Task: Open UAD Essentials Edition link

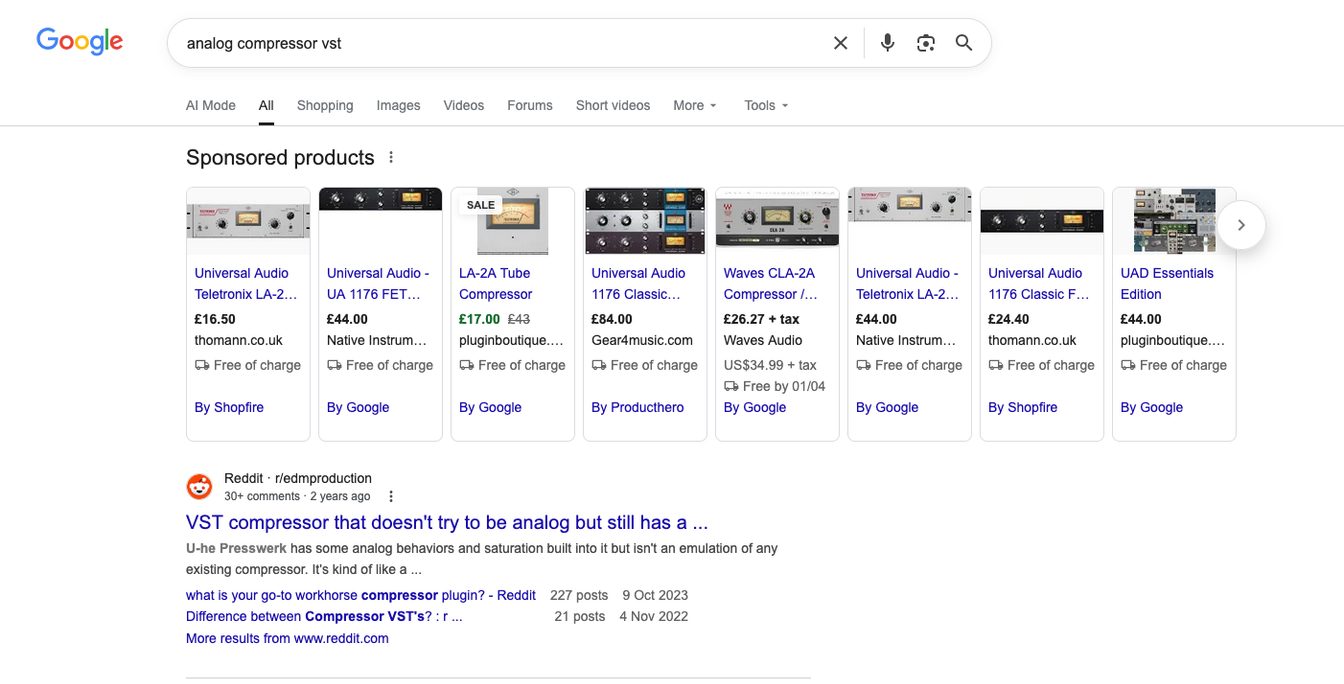Action: [x=1167, y=284]
